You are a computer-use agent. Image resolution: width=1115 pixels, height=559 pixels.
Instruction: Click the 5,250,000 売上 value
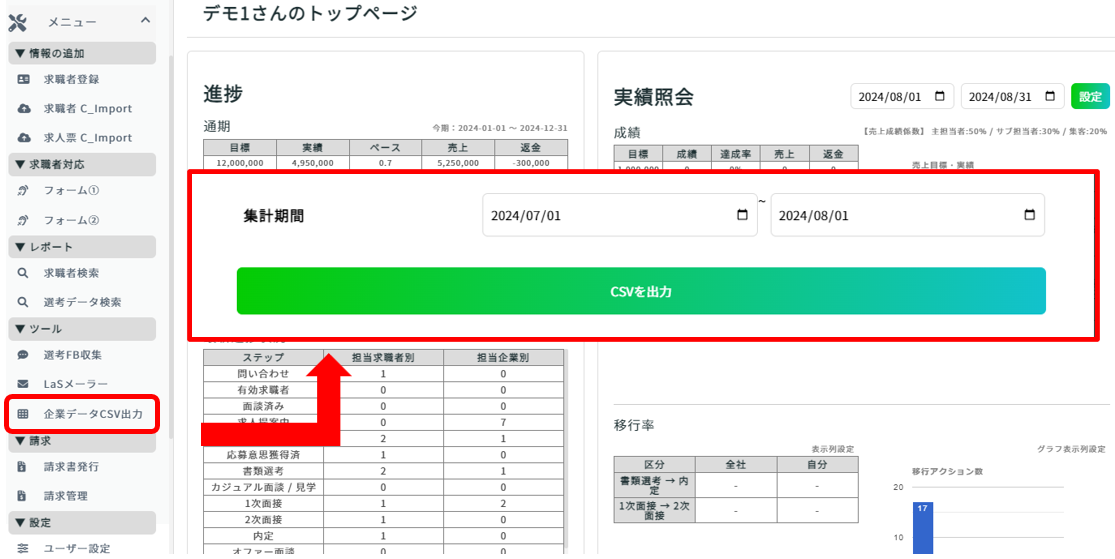457,163
